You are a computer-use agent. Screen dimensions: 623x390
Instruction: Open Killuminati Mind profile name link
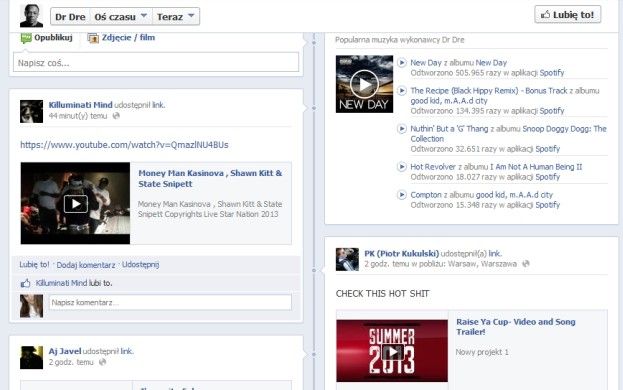80,105
